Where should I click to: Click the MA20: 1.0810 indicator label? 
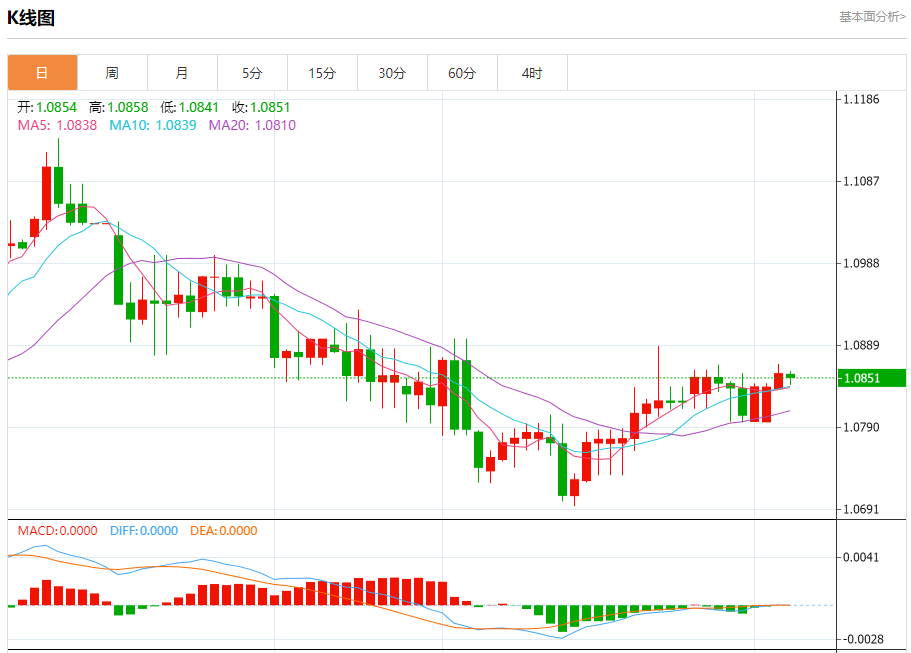pyautogui.click(x=252, y=125)
